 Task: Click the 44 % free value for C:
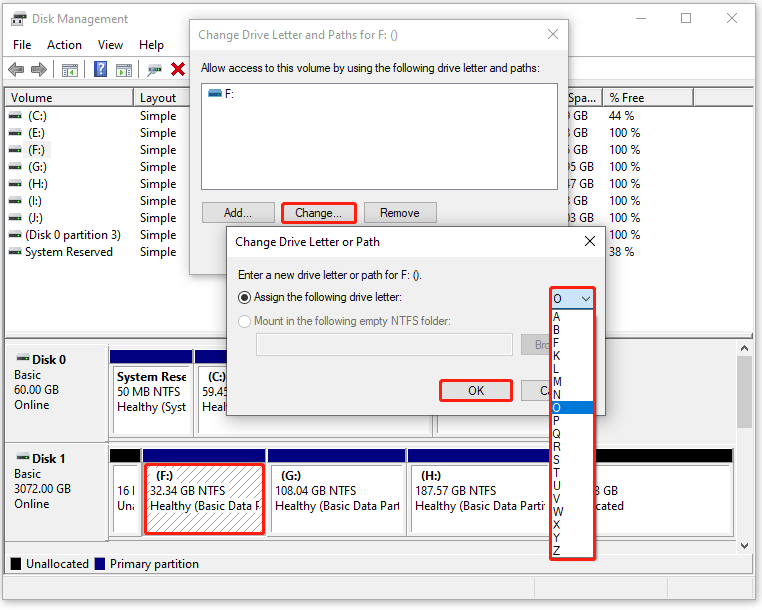tap(622, 116)
